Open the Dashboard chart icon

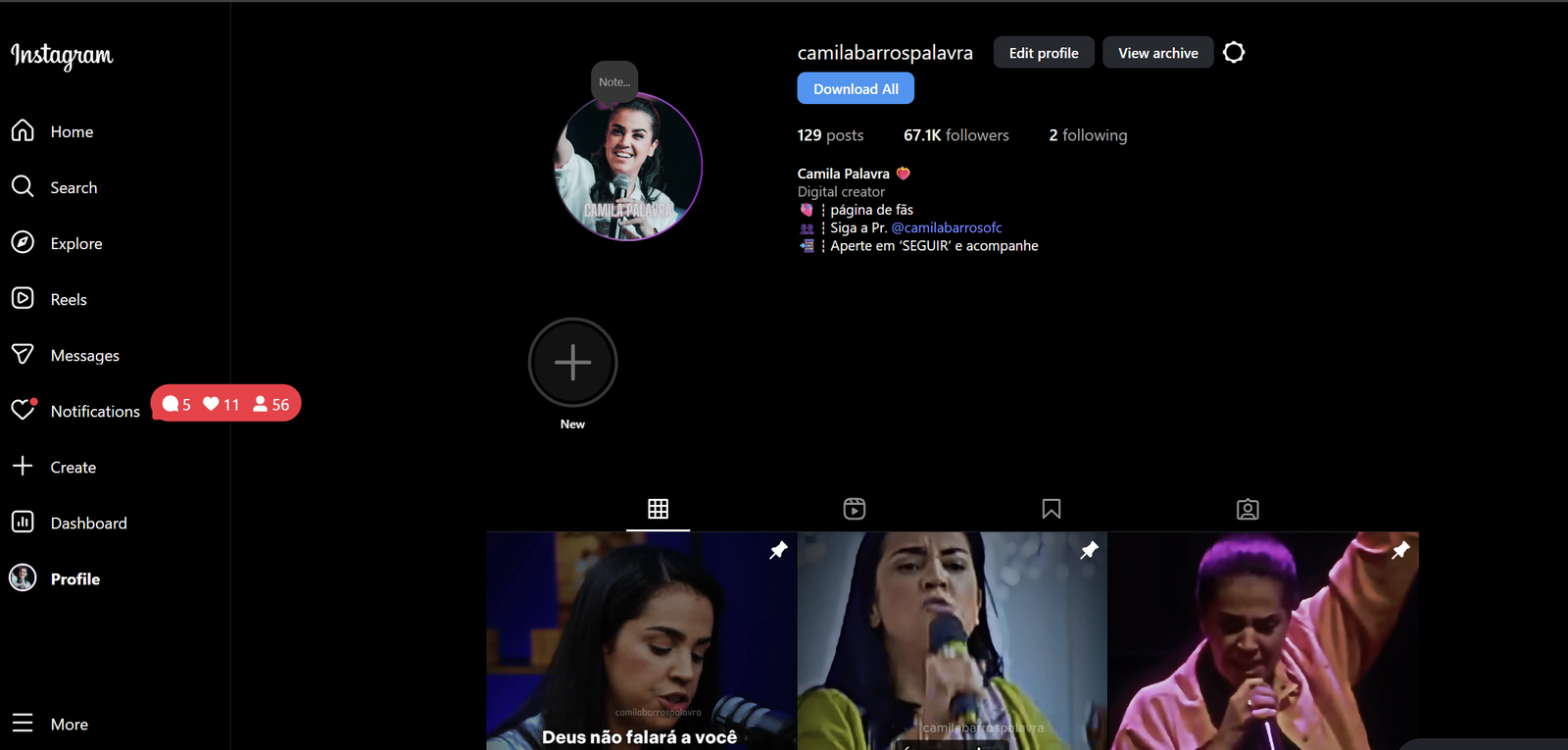(x=23, y=522)
